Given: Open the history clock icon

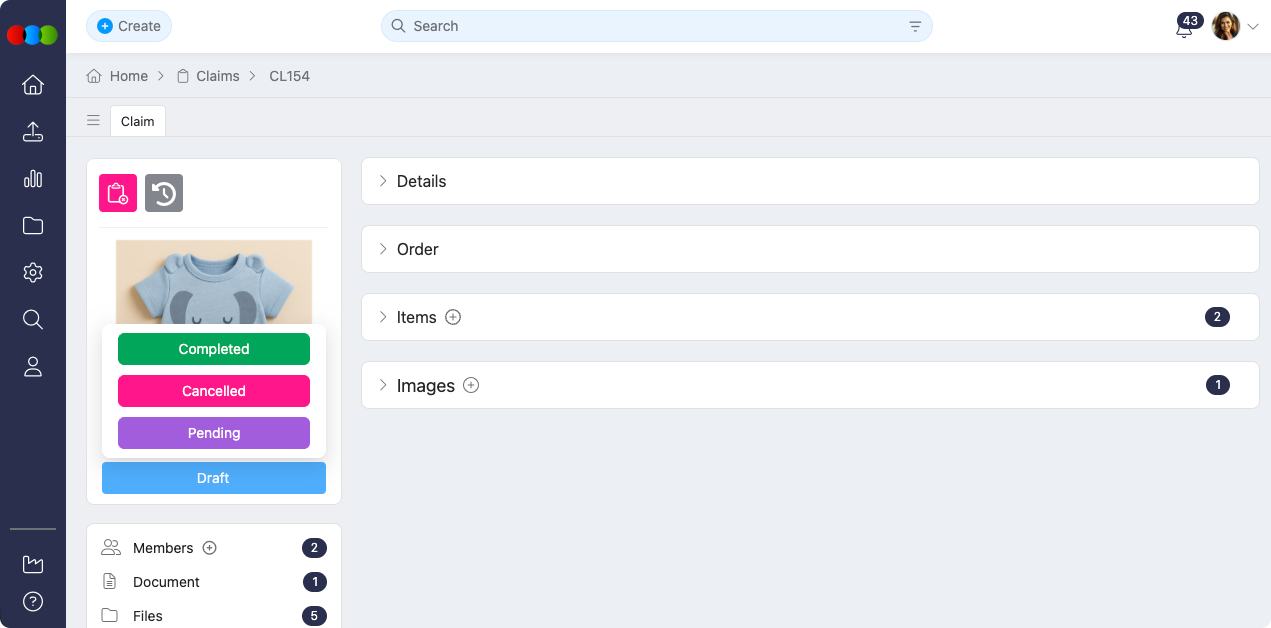Looking at the screenshot, I should [164, 193].
